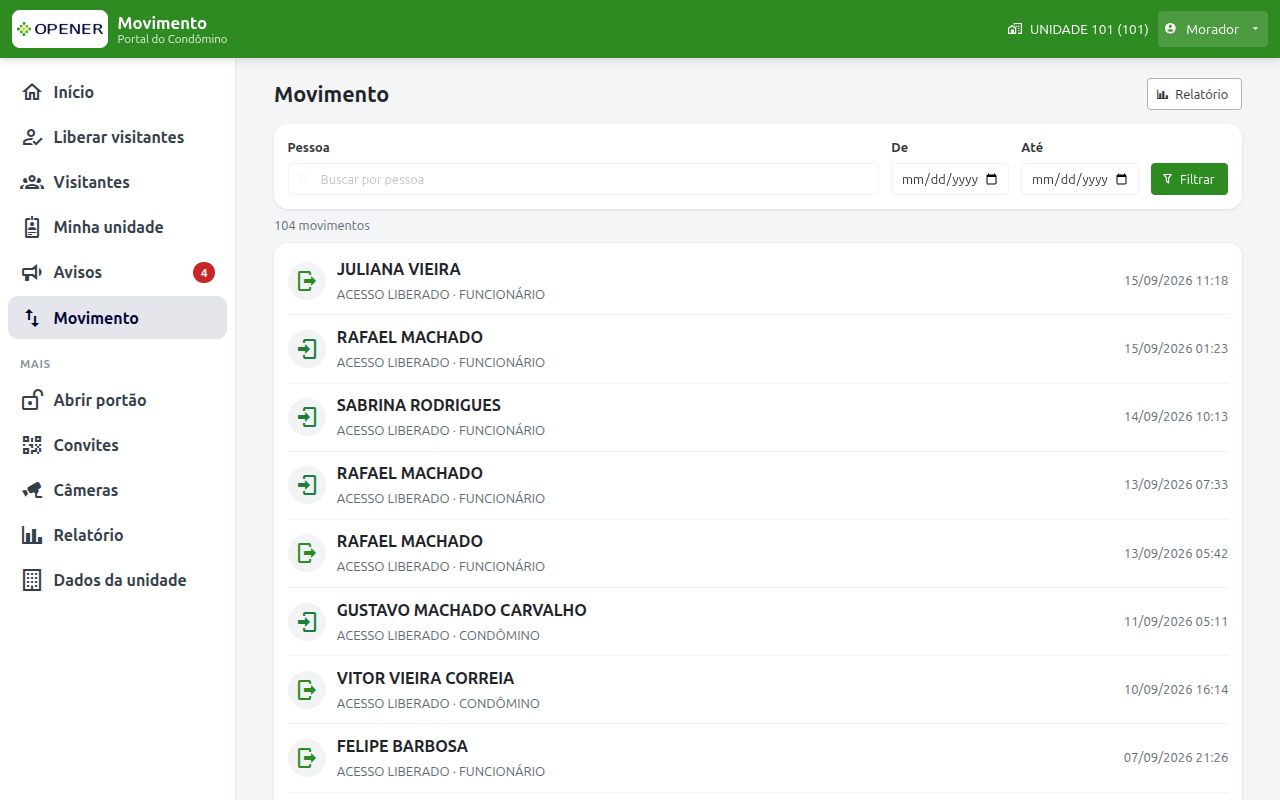Image resolution: width=1280 pixels, height=800 pixels.
Task: Click the entry icon beside Gustavo Machado Carvalho
Action: point(307,621)
